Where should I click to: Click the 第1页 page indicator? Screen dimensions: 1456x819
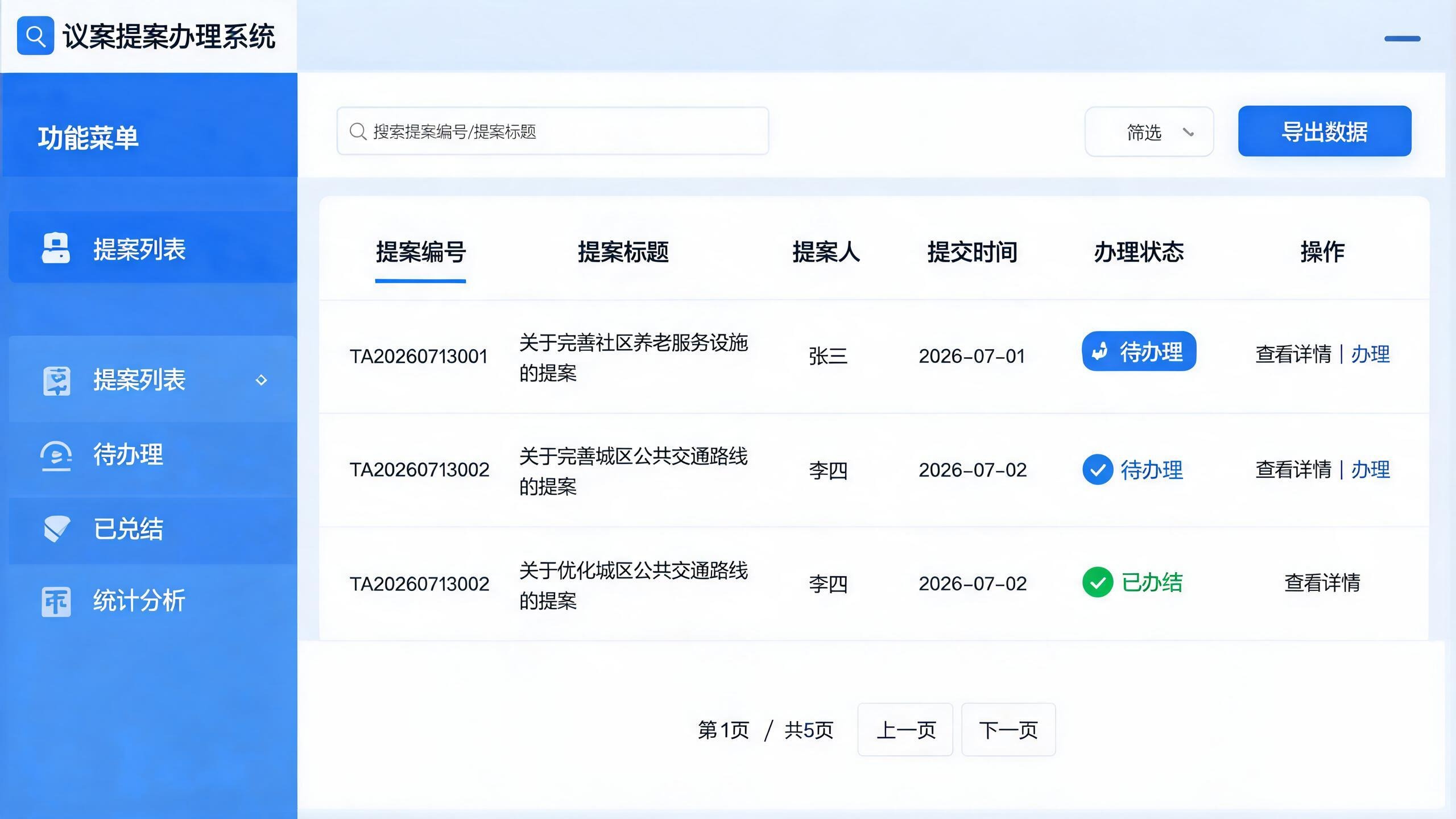coord(723,730)
